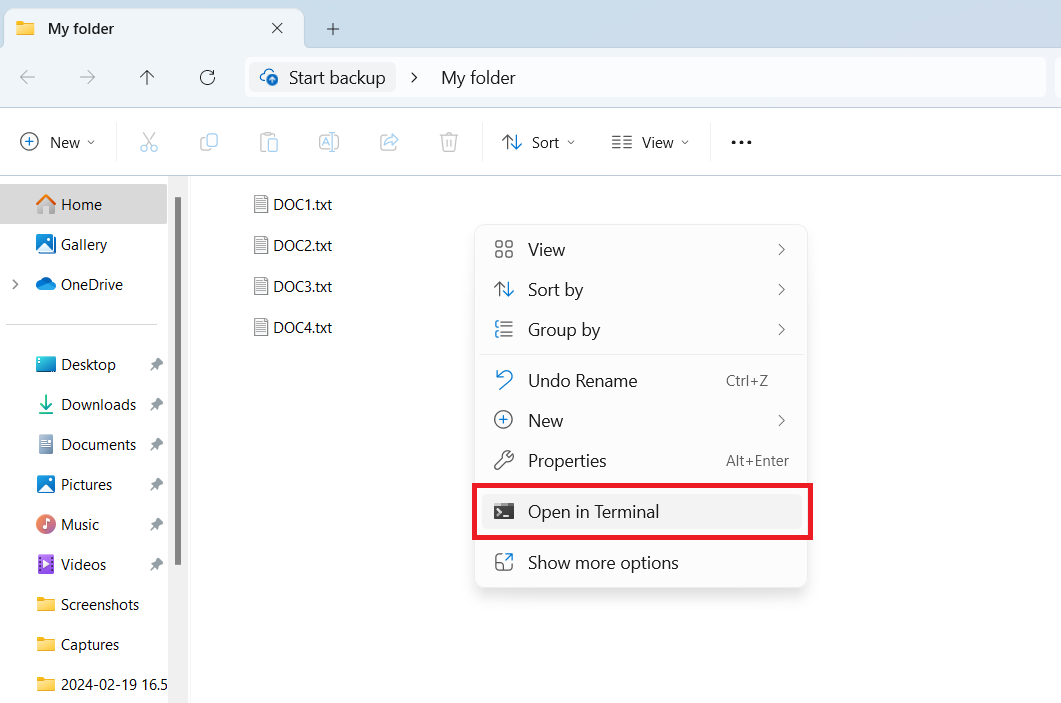The height and width of the screenshot is (703, 1061).
Task: Refresh the folder view
Action: point(207,77)
